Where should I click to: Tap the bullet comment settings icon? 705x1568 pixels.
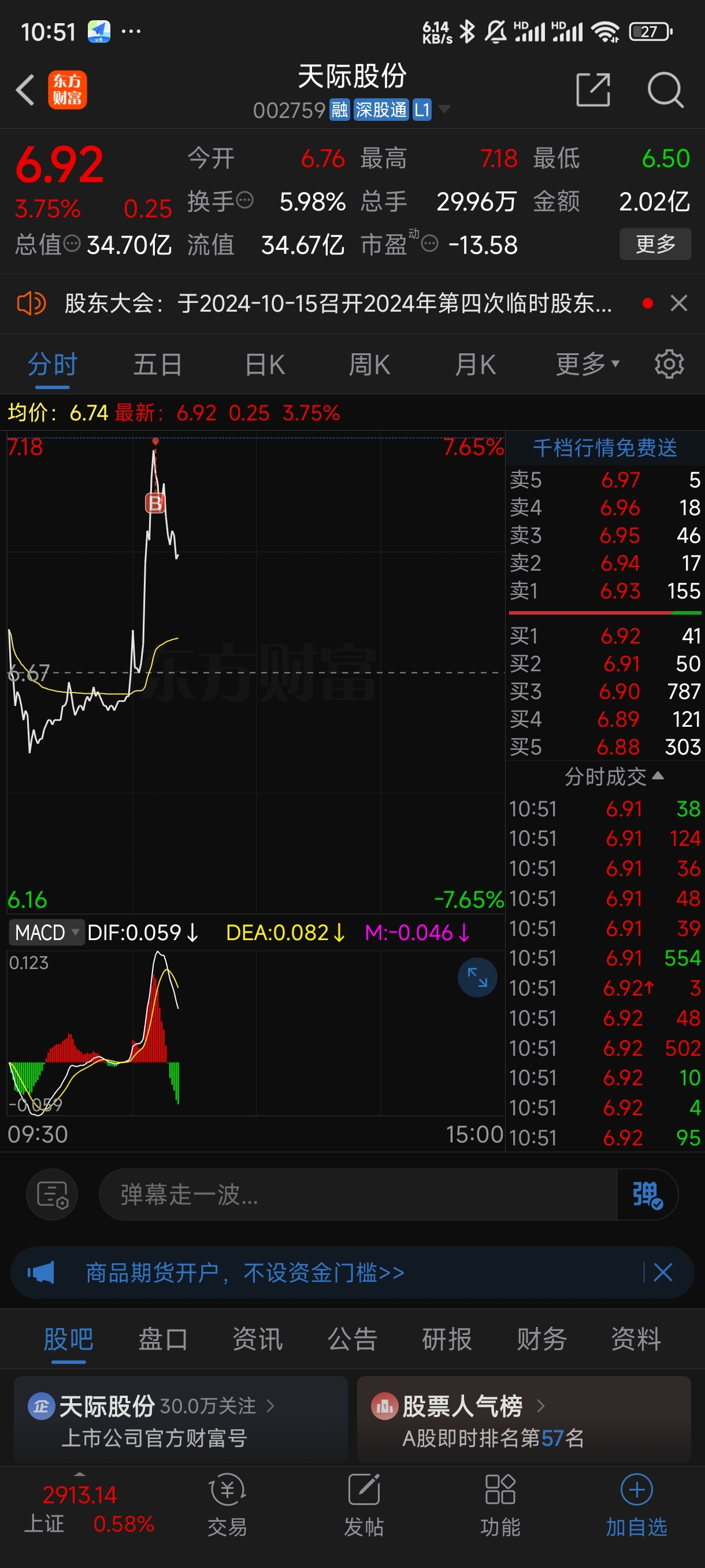pyautogui.click(x=53, y=1195)
